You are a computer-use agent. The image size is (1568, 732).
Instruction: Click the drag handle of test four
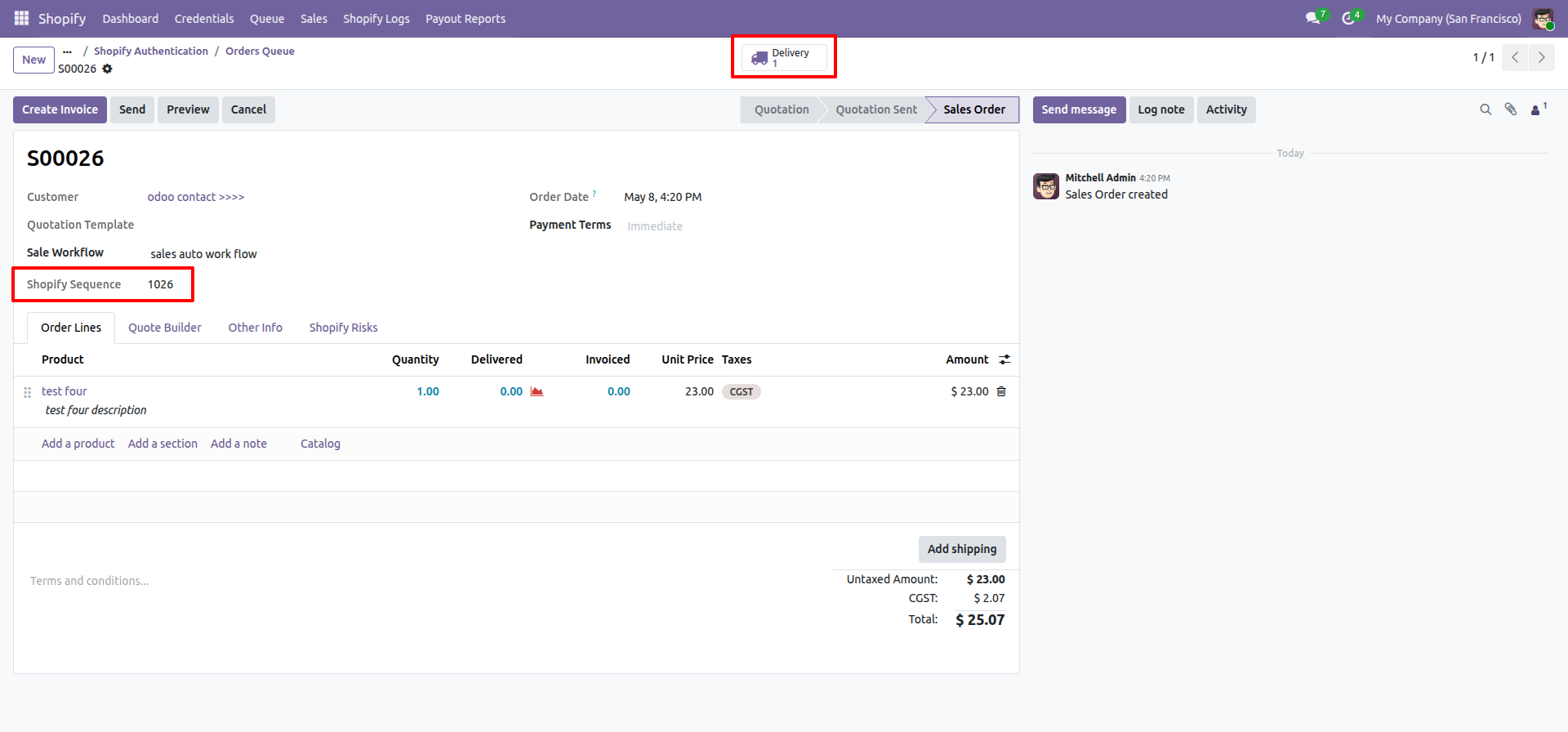coord(27,392)
